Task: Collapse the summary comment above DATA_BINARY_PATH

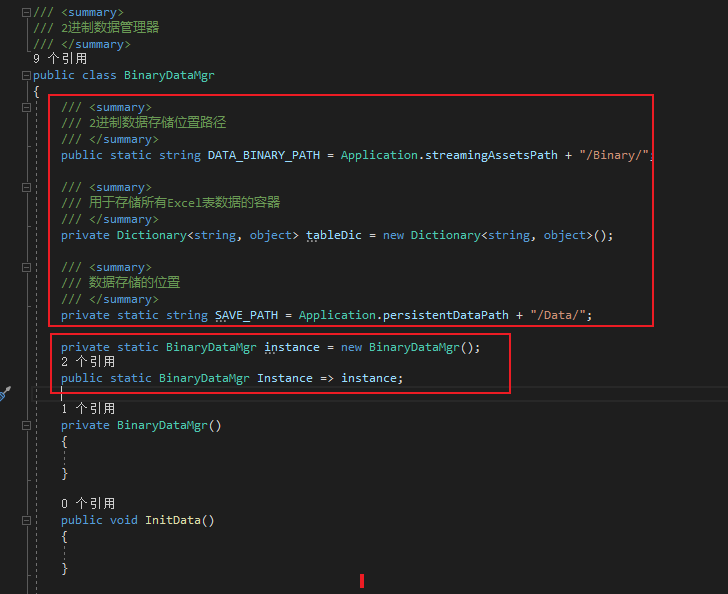Action: click(x=25, y=107)
